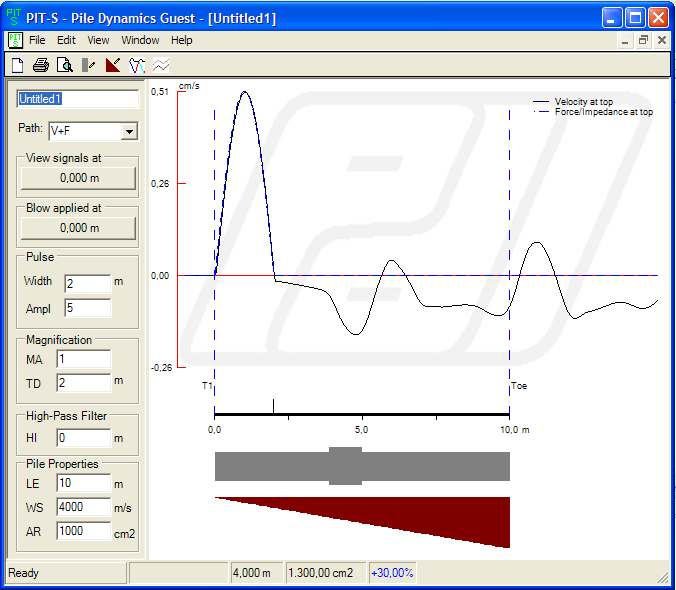Click the red triangle soil resistance icon
Image resolution: width=676 pixels, height=590 pixels.
click(x=113, y=66)
